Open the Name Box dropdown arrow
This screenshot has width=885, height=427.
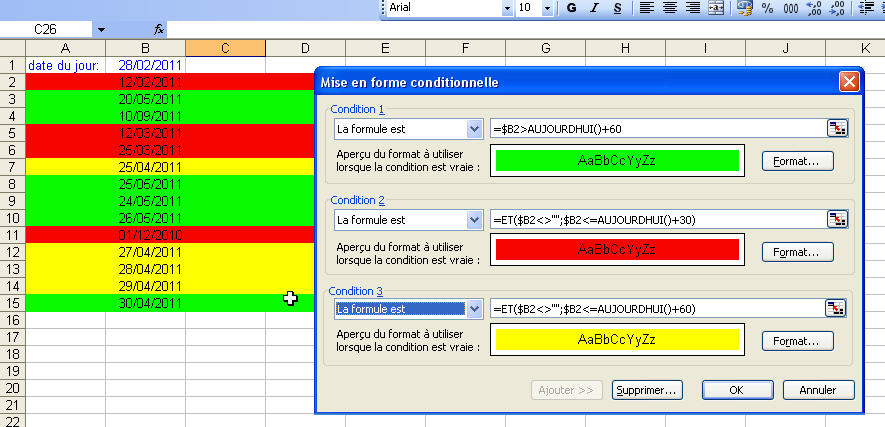click(x=101, y=29)
